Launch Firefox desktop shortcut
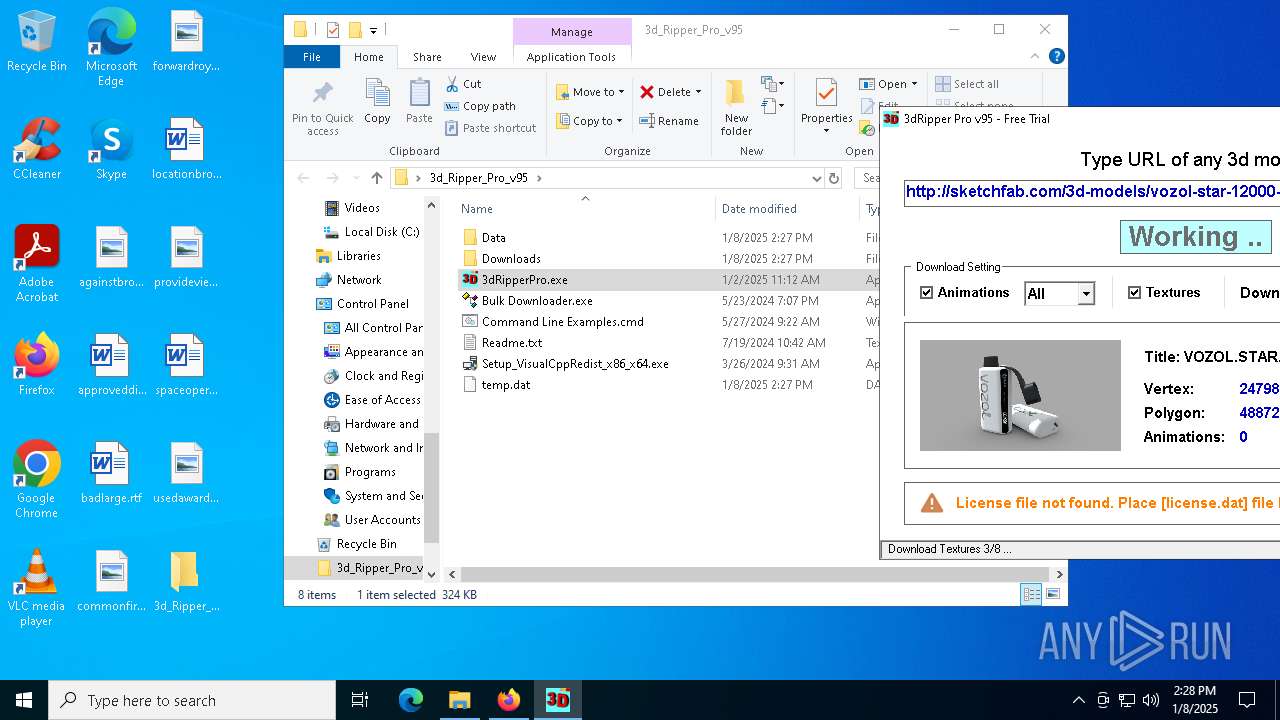Image resolution: width=1280 pixels, height=720 pixels. click(x=37, y=366)
